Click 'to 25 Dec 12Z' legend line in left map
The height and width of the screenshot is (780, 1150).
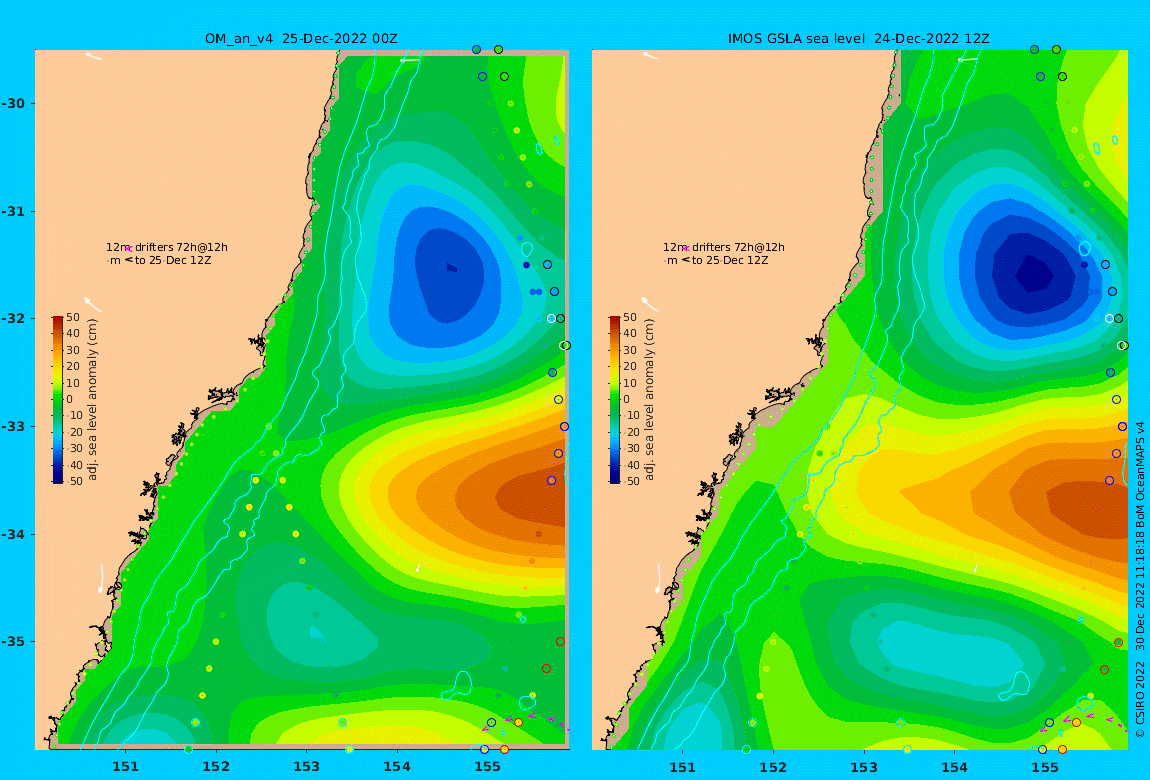(x=172, y=260)
